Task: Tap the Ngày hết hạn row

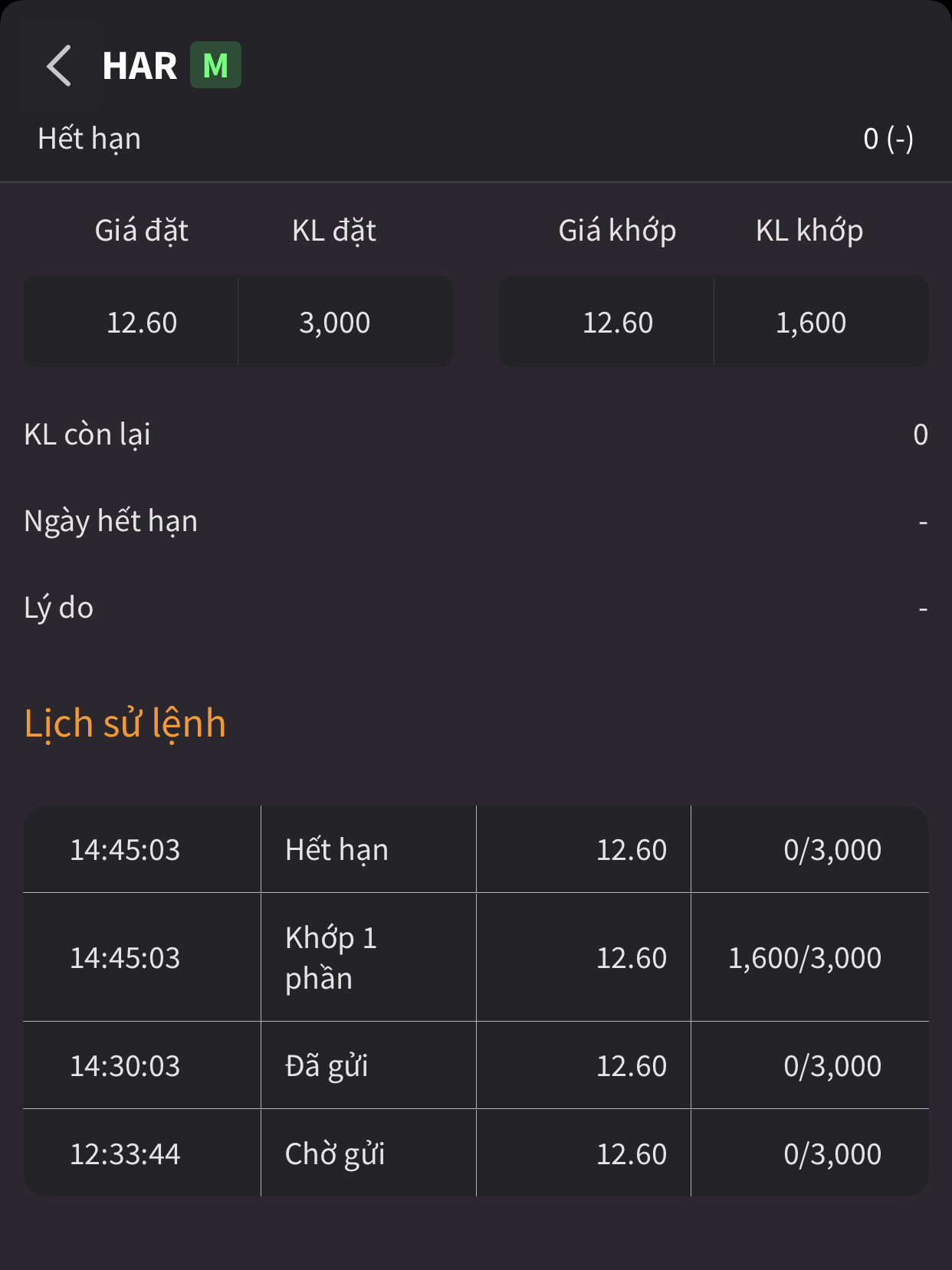Action: (x=475, y=521)
